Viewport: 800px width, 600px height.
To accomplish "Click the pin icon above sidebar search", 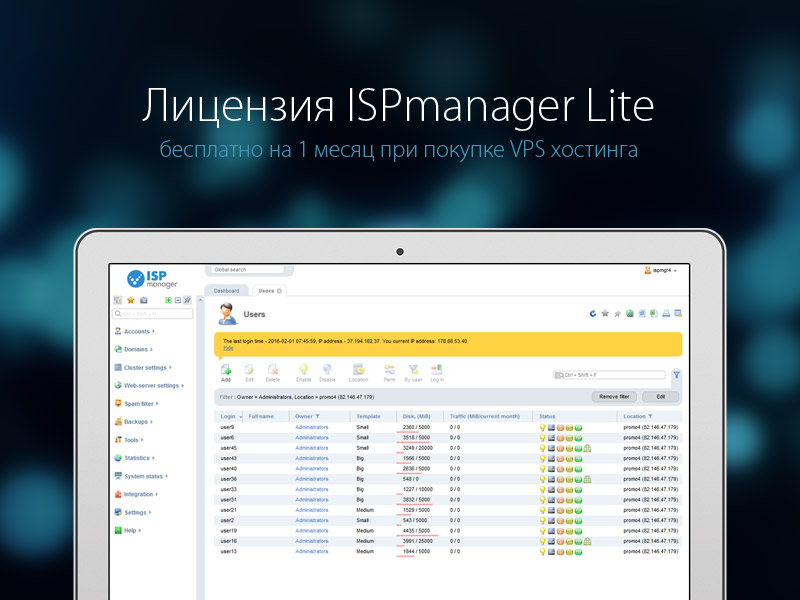I will [188, 300].
